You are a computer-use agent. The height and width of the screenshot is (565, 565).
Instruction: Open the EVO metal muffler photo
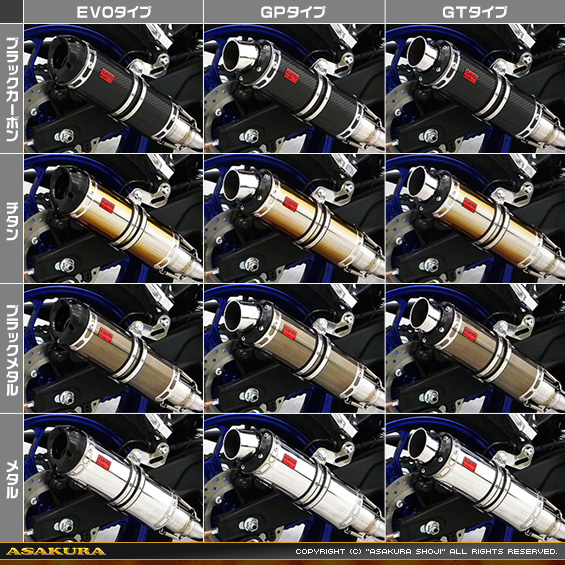(x=114, y=478)
